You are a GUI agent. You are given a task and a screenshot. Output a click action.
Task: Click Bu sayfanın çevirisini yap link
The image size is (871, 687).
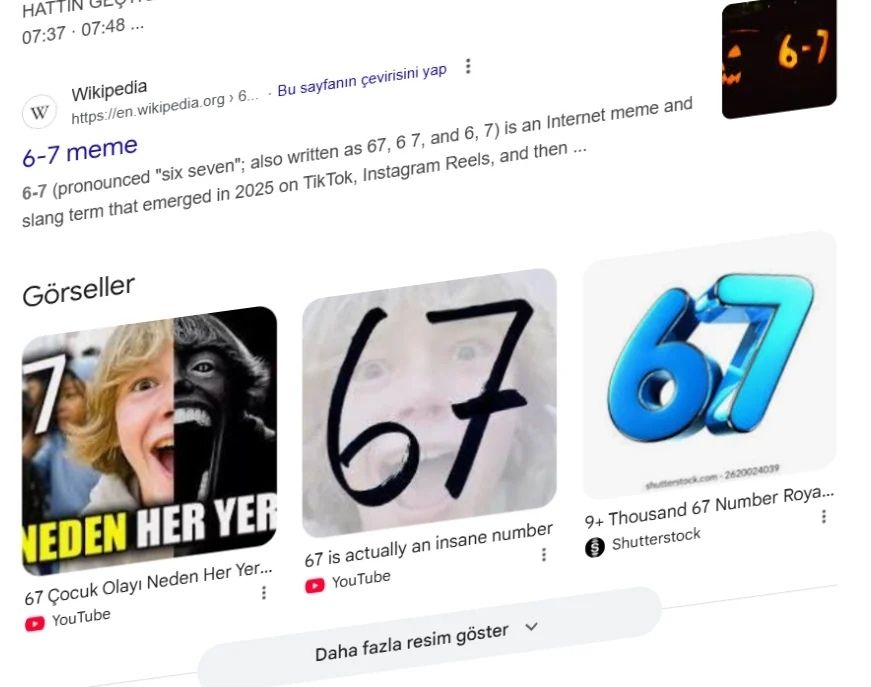tap(362, 81)
